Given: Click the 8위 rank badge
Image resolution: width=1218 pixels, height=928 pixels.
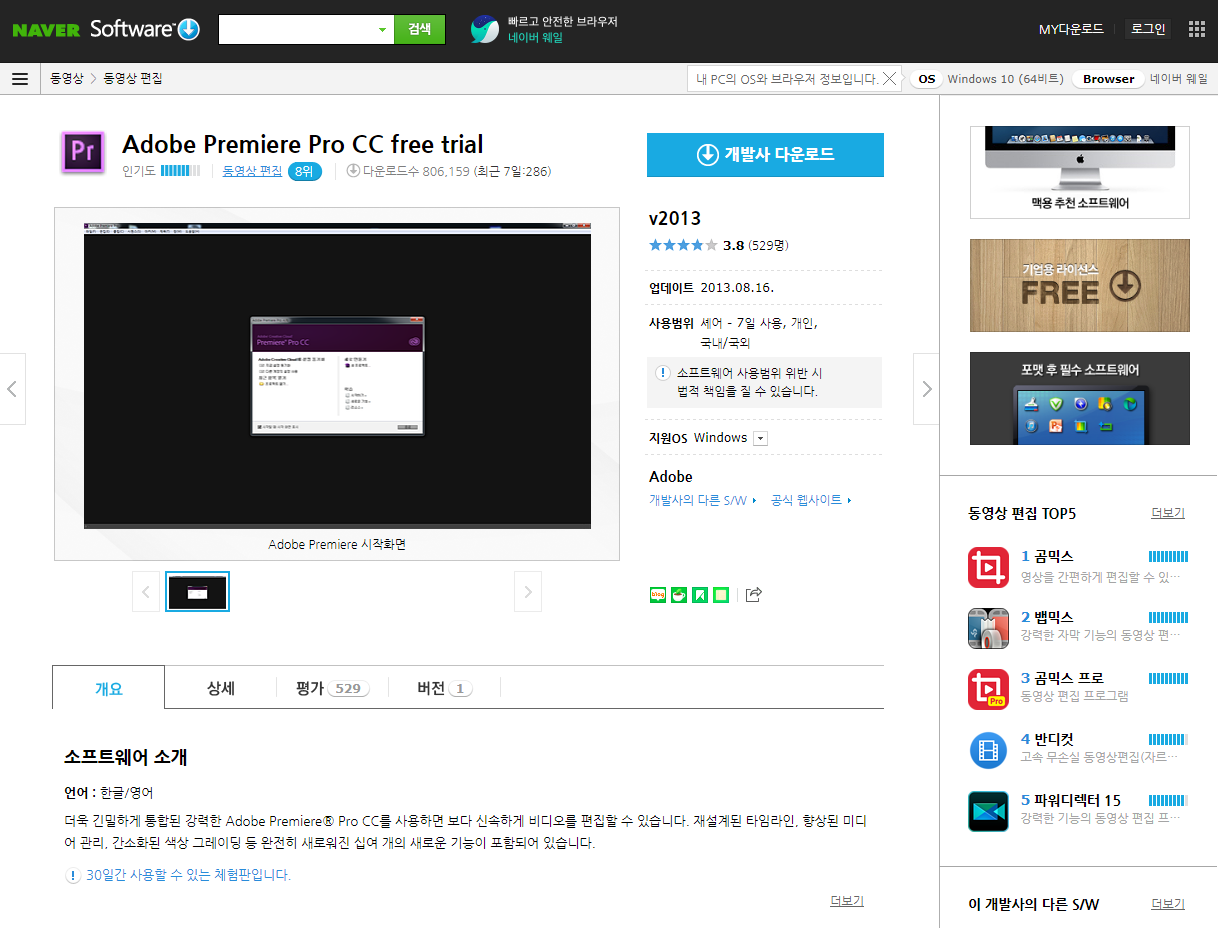Looking at the screenshot, I should coord(305,171).
